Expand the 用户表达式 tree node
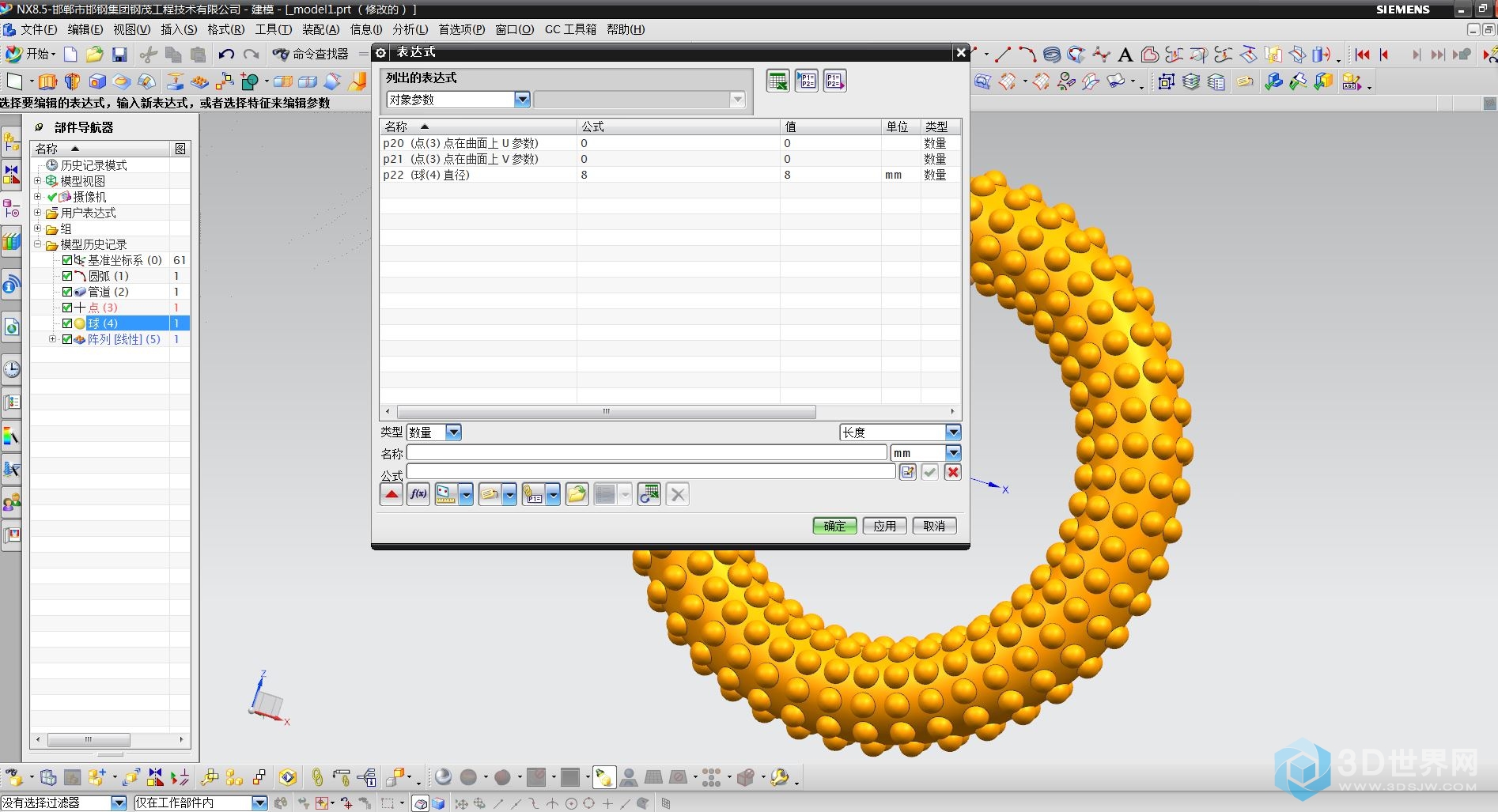The width and height of the screenshot is (1498, 812). tap(37, 213)
